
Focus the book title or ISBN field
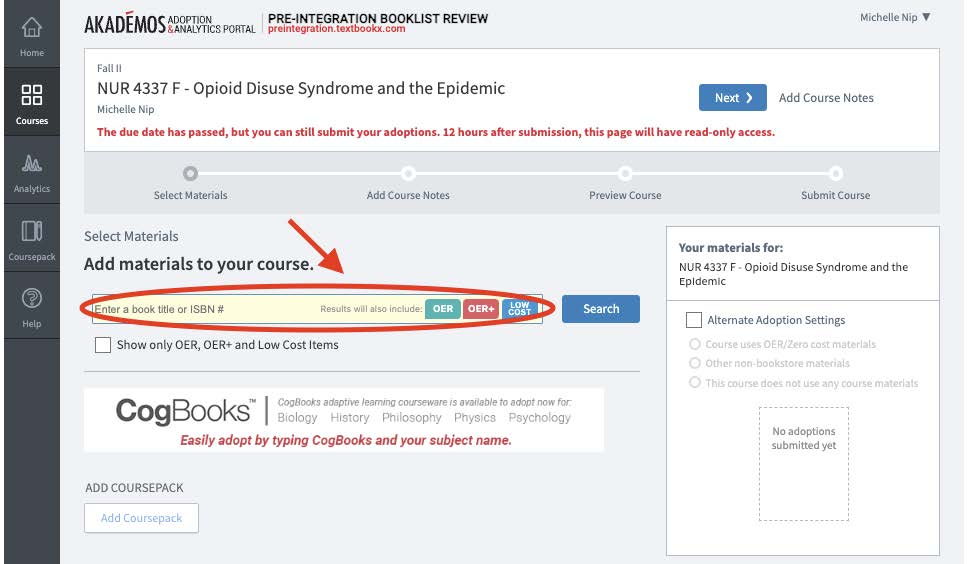(200, 309)
